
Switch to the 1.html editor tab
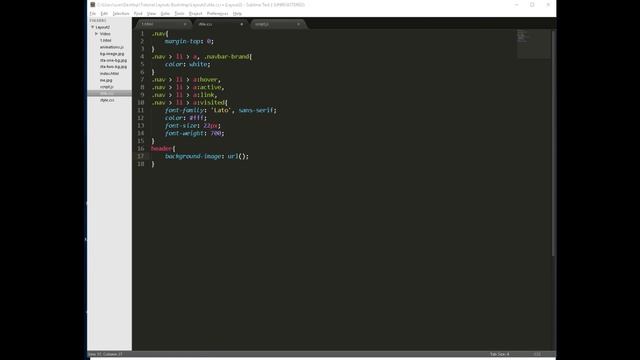163,24
